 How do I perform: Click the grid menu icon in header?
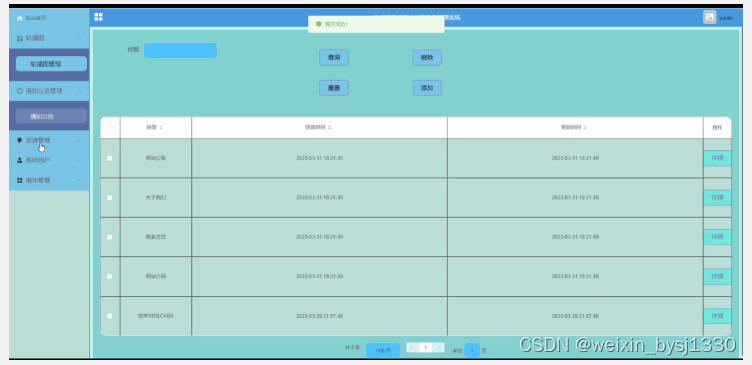98,17
